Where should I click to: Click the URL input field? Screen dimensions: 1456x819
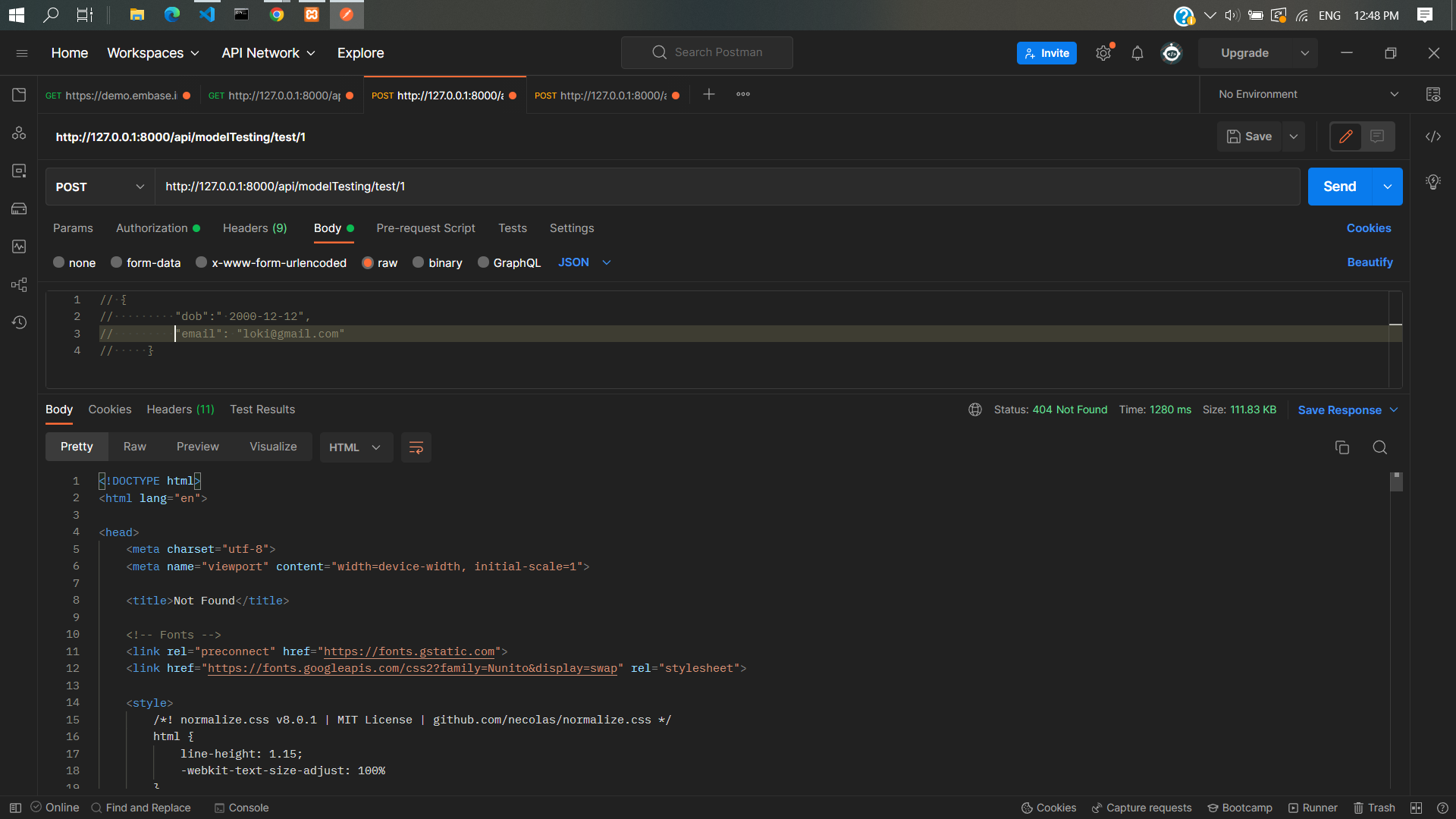pyautogui.click(x=728, y=186)
